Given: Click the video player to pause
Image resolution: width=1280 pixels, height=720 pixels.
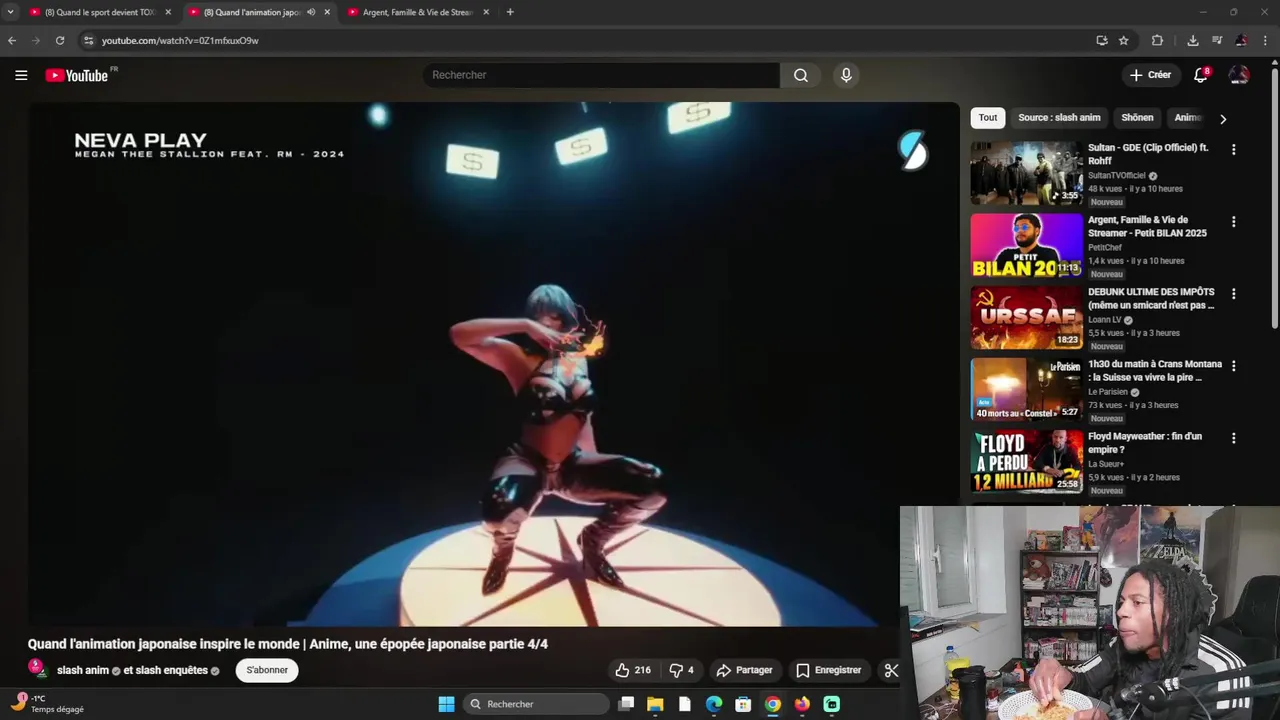Looking at the screenshot, I should coord(494,364).
